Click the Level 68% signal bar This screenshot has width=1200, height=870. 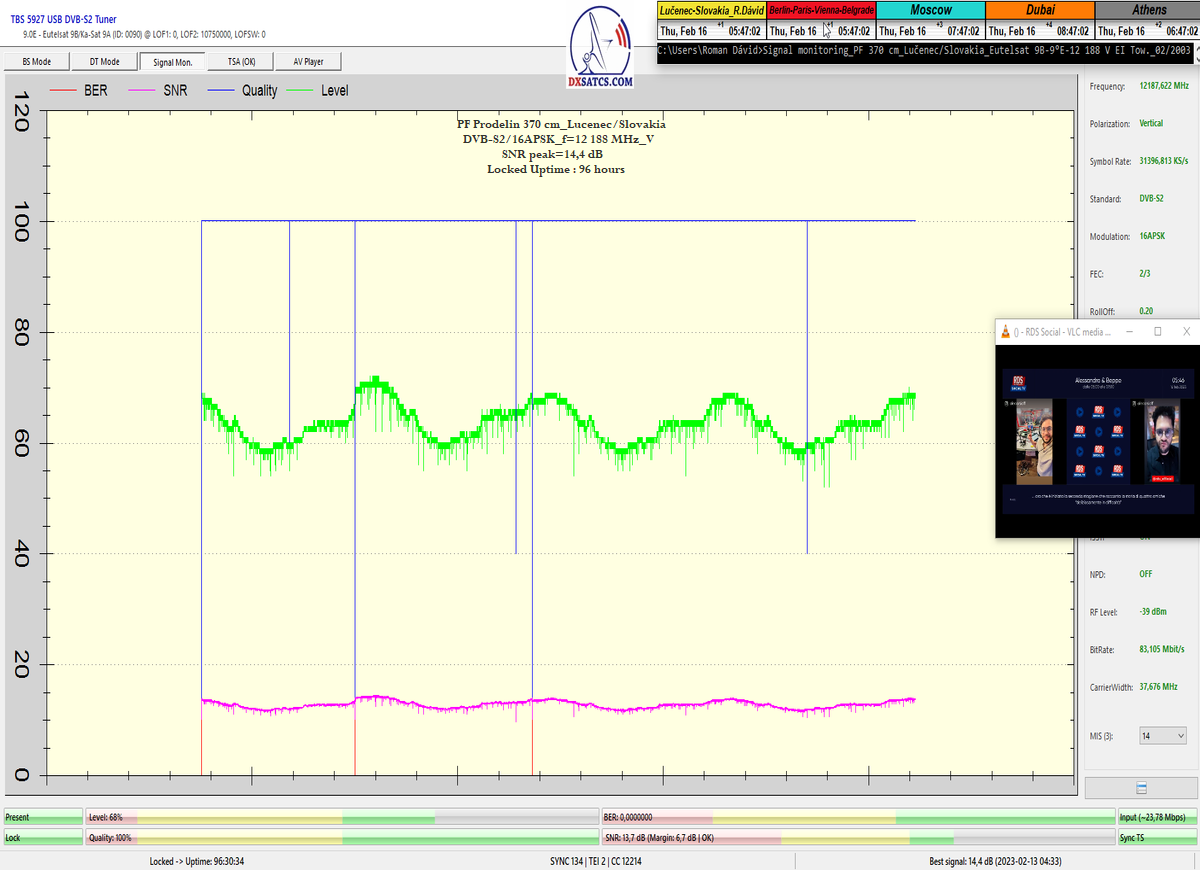(342, 817)
